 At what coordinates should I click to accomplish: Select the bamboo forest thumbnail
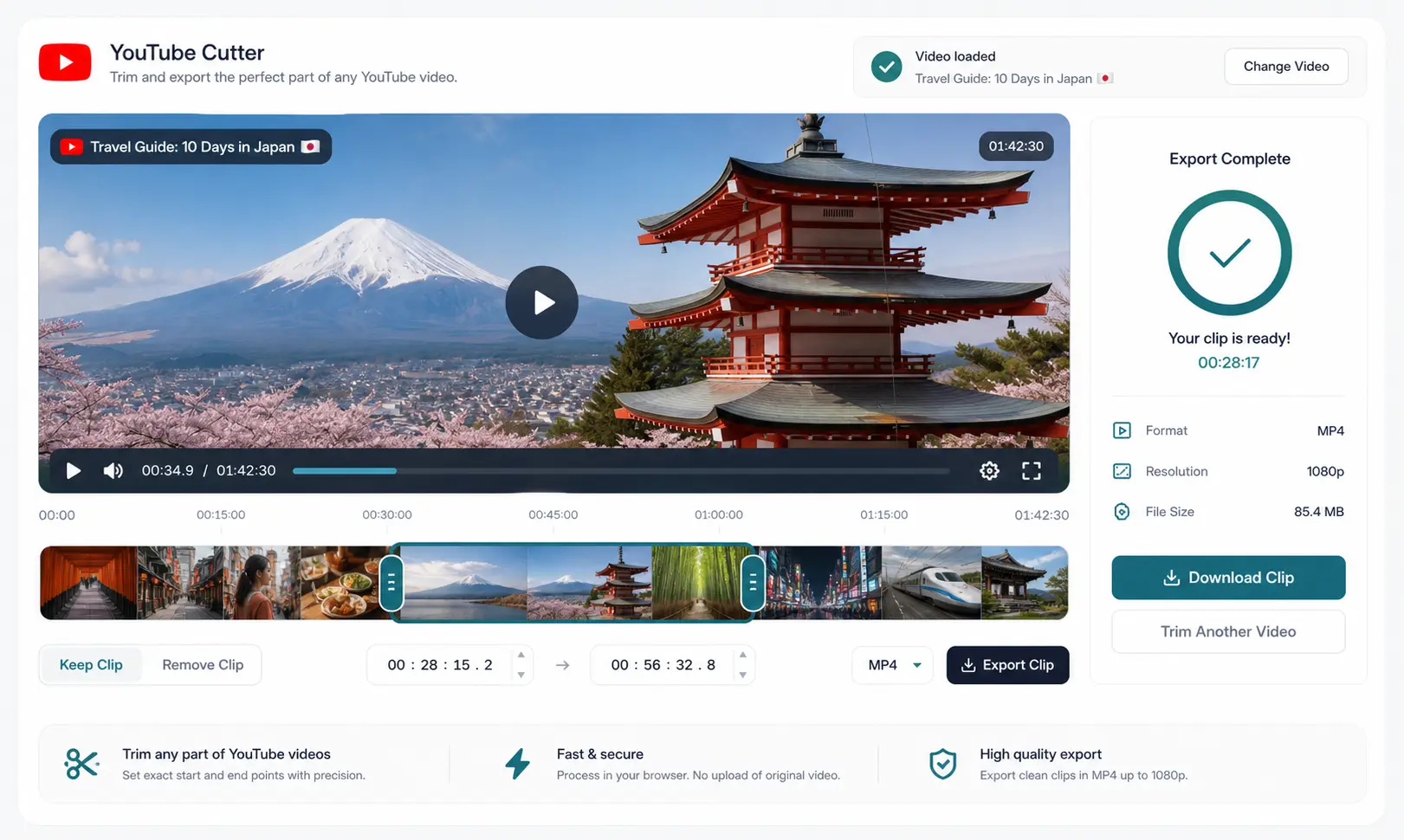[697, 583]
